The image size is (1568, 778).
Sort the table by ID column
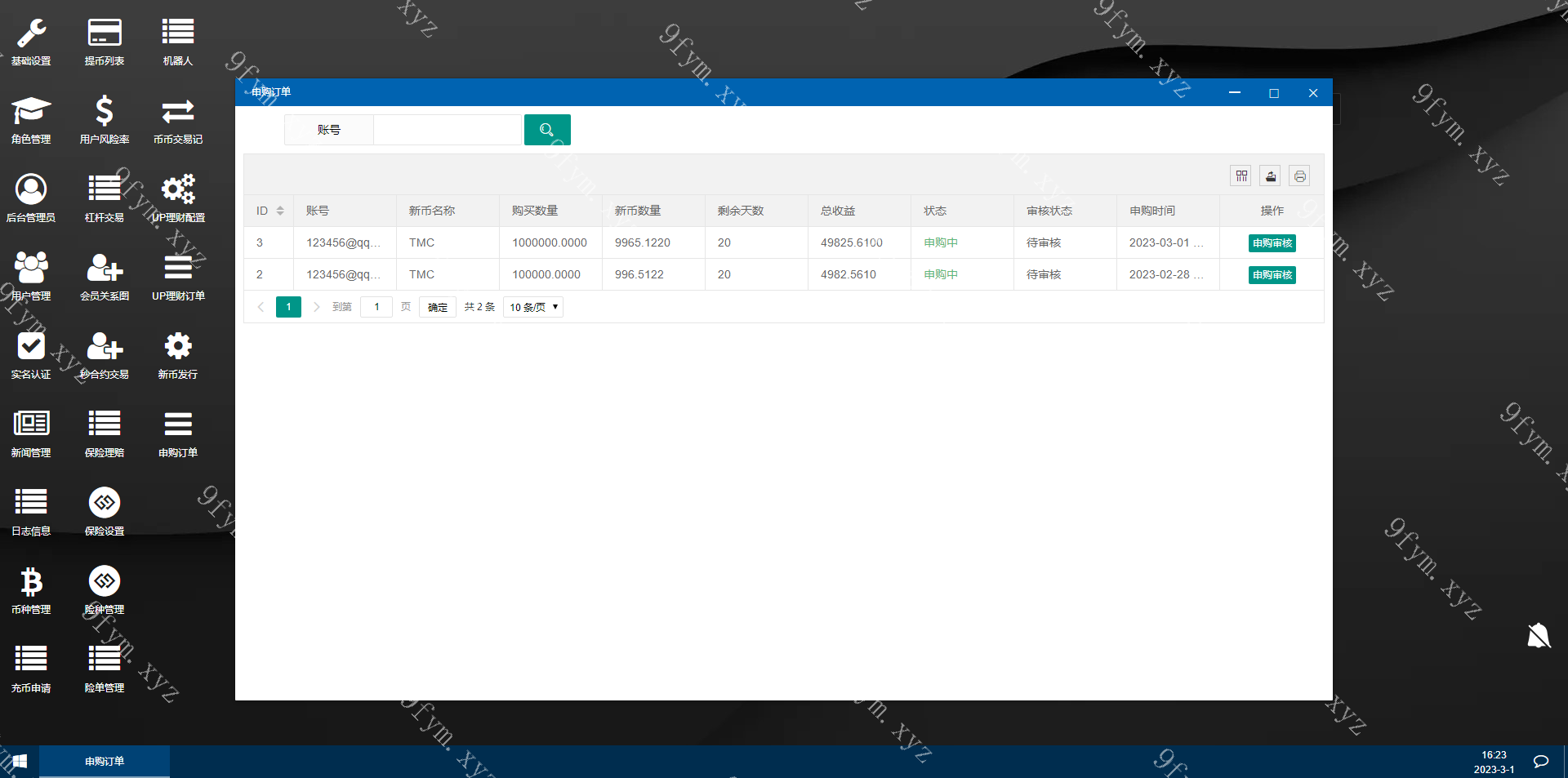pos(280,211)
